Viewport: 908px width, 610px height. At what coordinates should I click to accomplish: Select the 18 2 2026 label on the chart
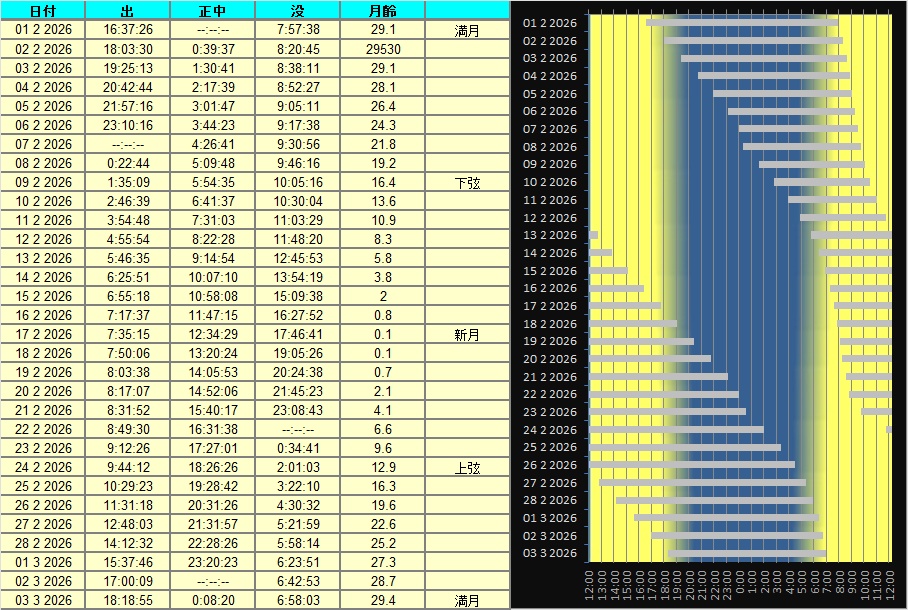coord(550,324)
